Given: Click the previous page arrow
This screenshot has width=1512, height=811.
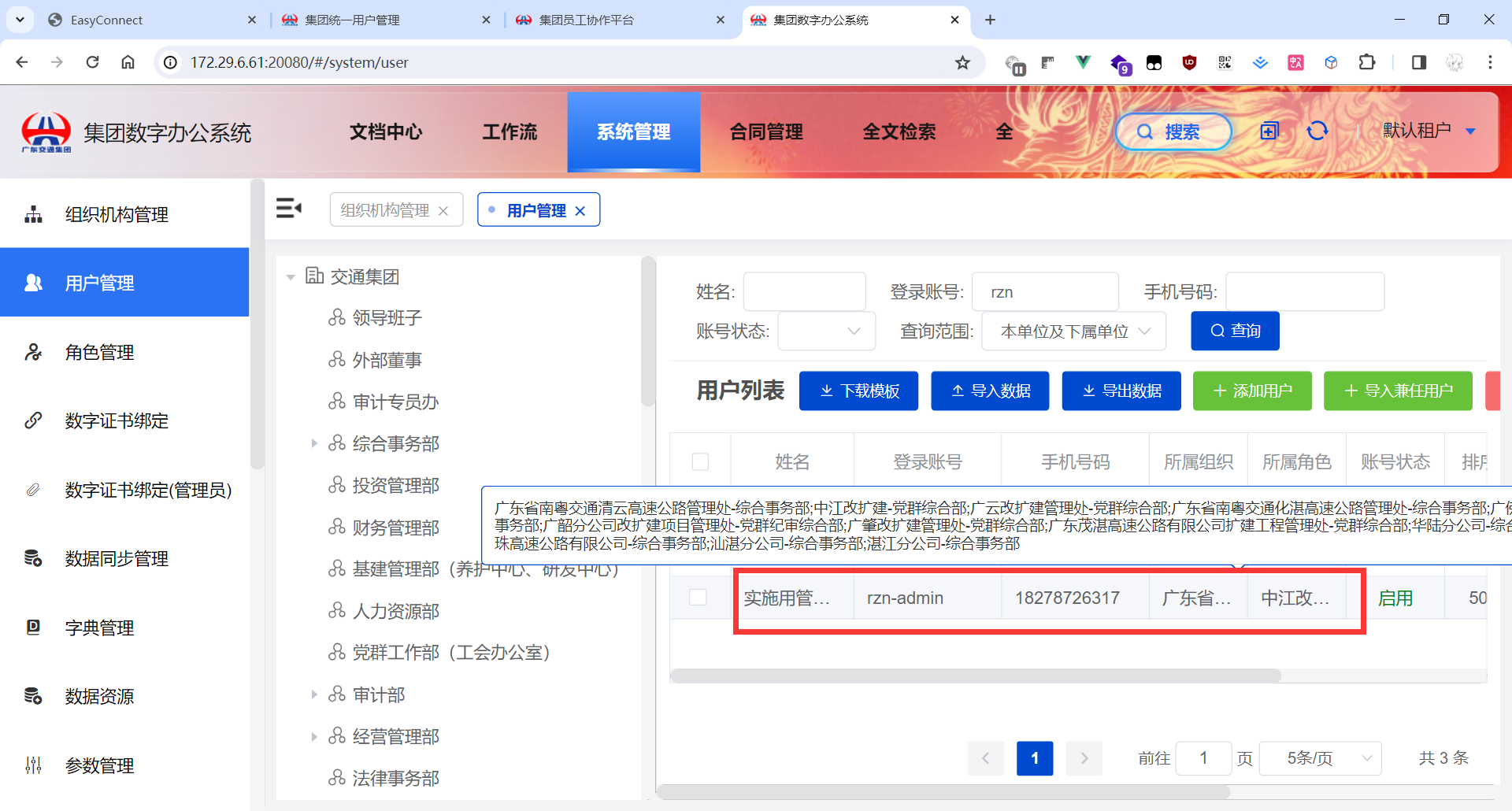Looking at the screenshot, I should click(x=985, y=758).
